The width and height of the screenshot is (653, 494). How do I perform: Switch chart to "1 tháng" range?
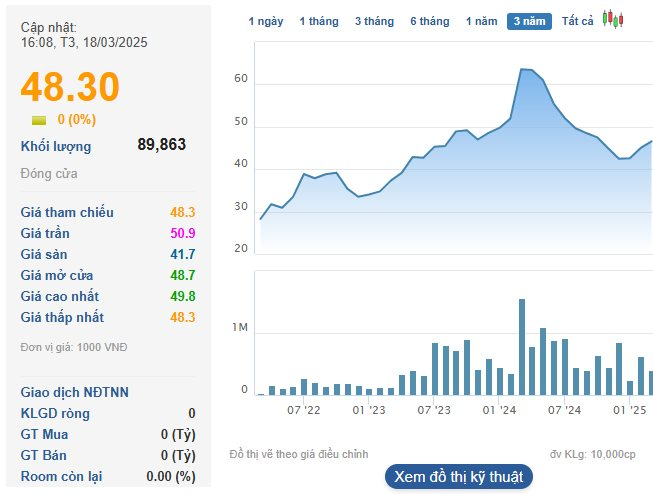pyautogui.click(x=319, y=21)
